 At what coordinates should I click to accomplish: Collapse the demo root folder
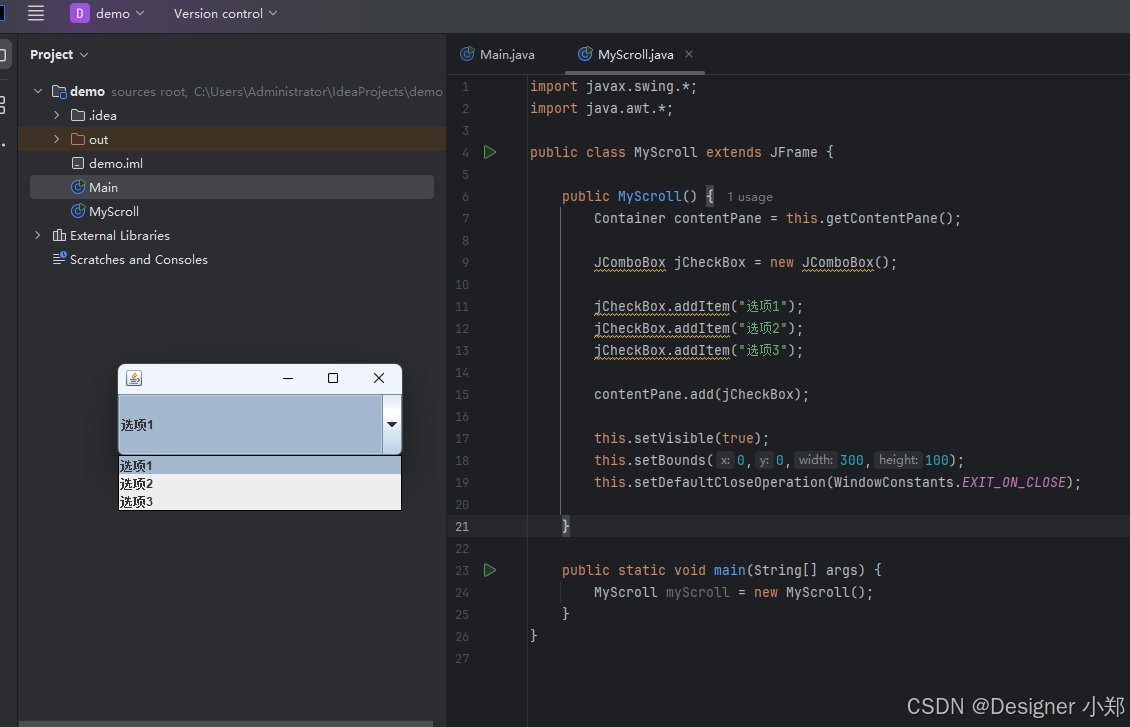point(37,92)
